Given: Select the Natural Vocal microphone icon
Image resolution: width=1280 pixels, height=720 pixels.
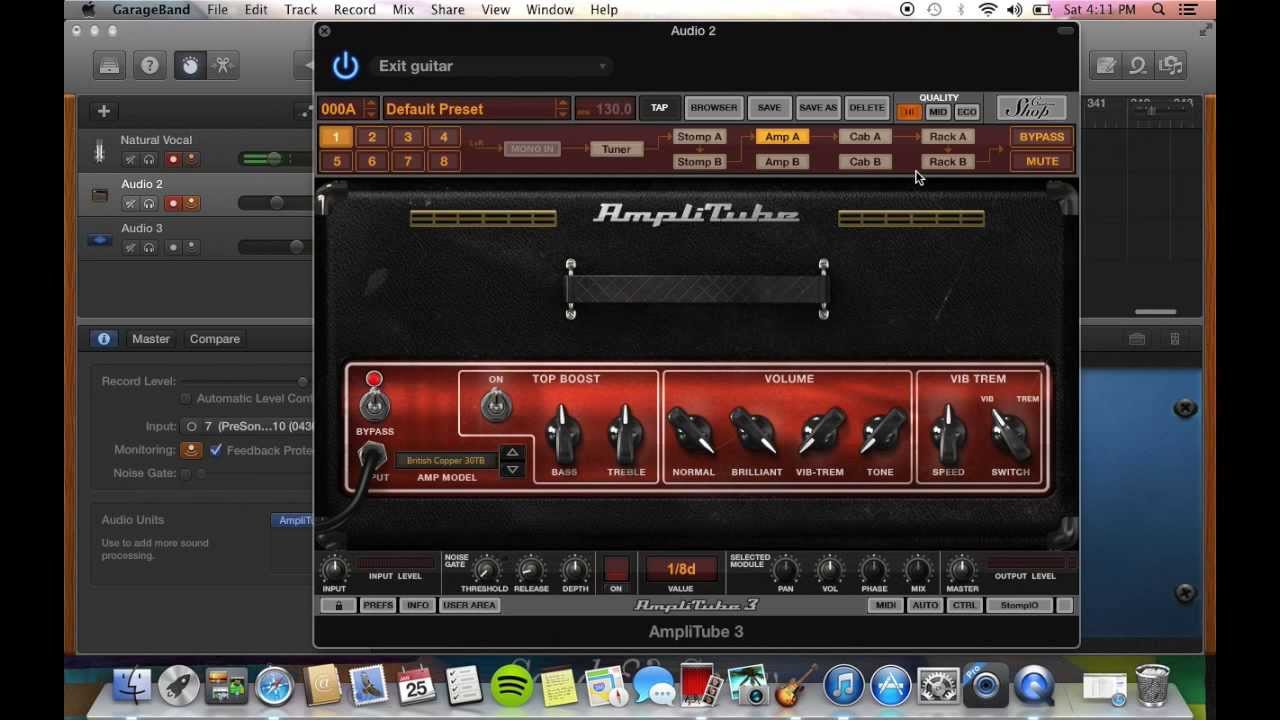Looking at the screenshot, I should (99, 151).
